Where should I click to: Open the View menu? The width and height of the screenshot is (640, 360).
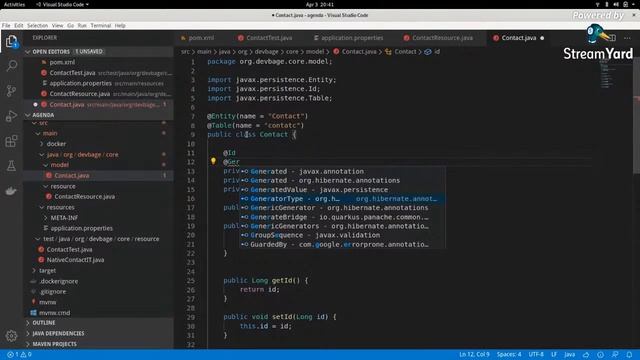point(58,25)
